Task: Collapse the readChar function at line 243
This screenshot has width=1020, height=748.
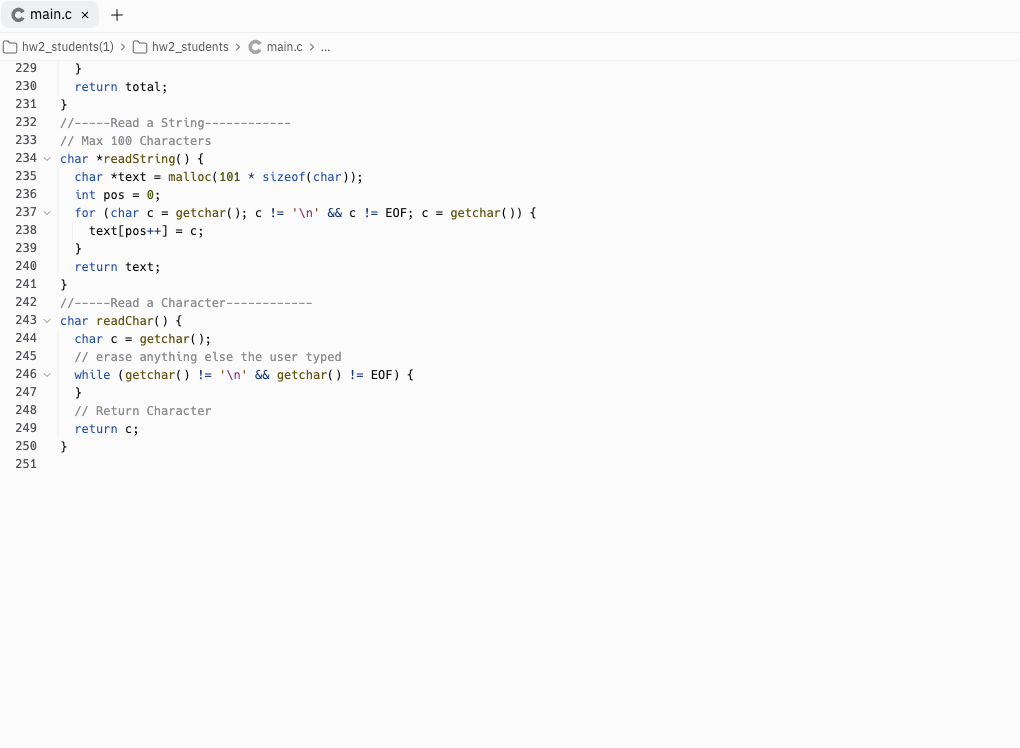Action: (48, 320)
